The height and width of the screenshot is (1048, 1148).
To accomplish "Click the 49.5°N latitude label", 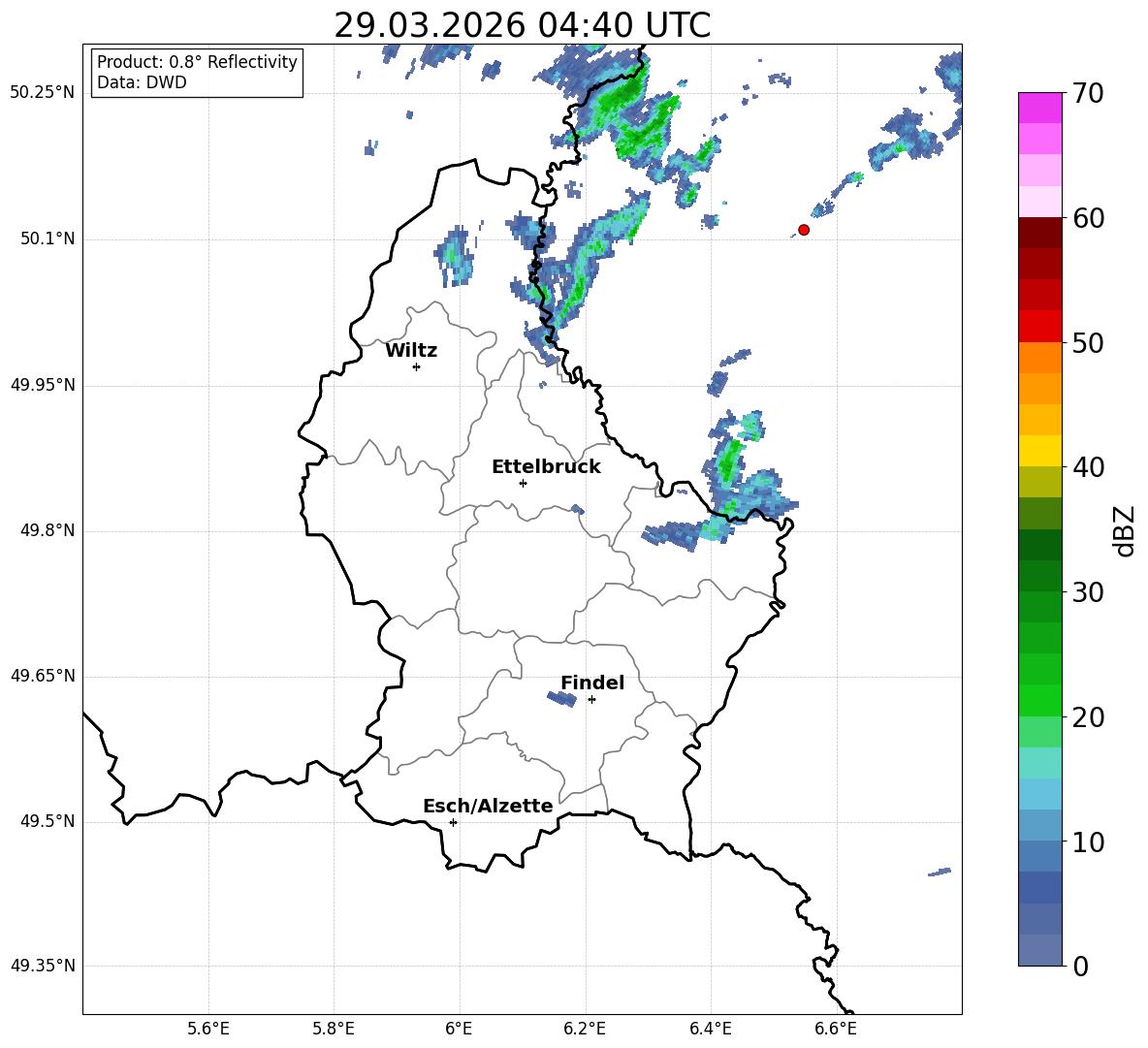I will (48, 821).
